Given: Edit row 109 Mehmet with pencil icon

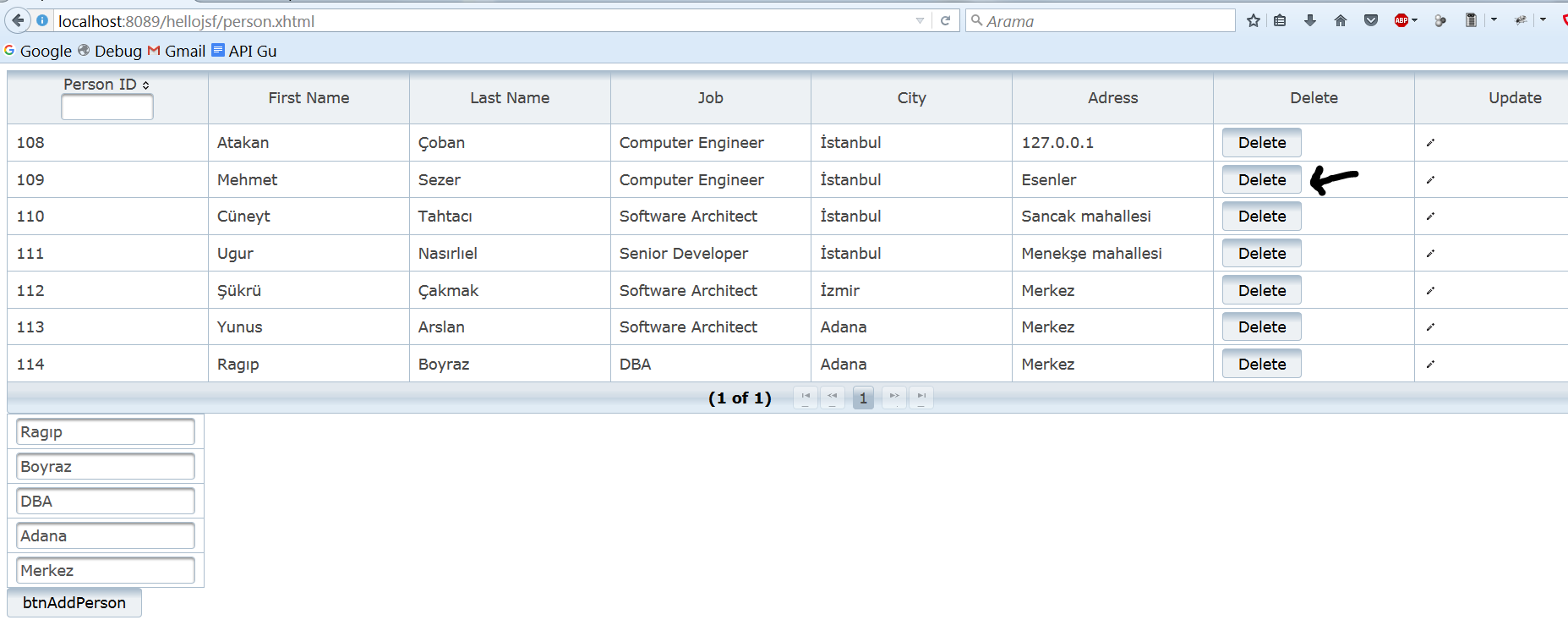Looking at the screenshot, I should [1430, 179].
